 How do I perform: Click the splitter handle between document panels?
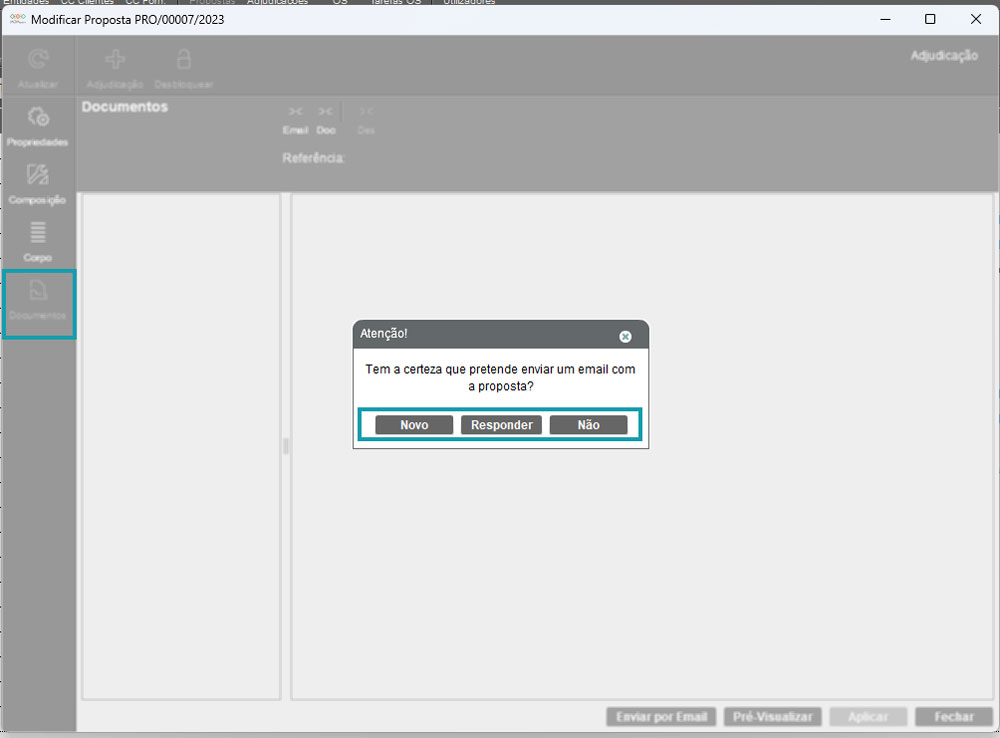tap(286, 446)
